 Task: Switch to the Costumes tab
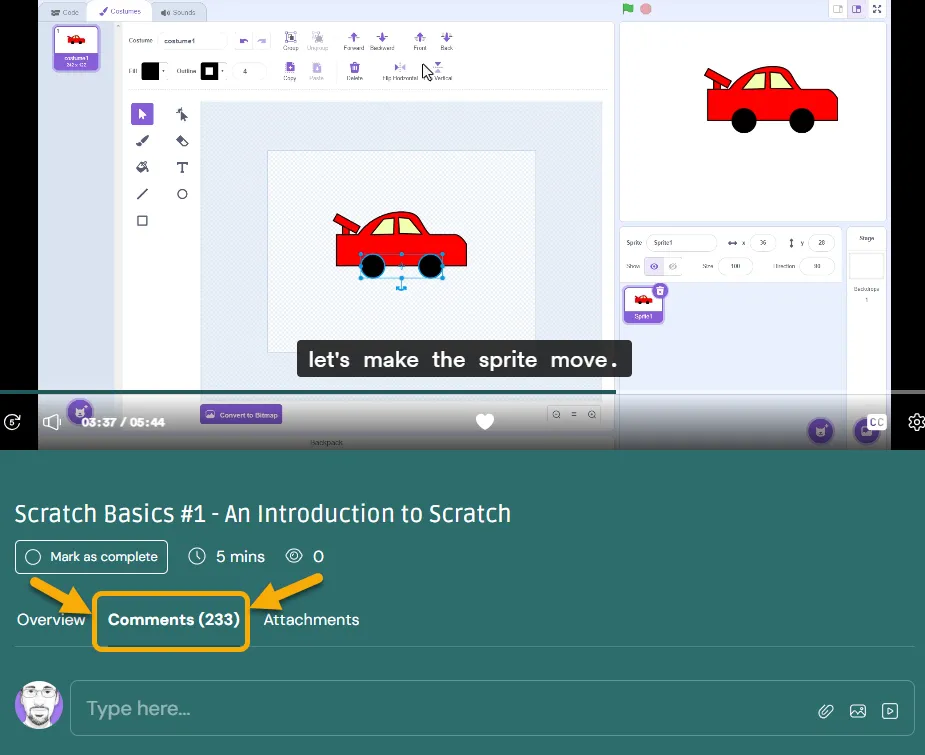(x=120, y=11)
